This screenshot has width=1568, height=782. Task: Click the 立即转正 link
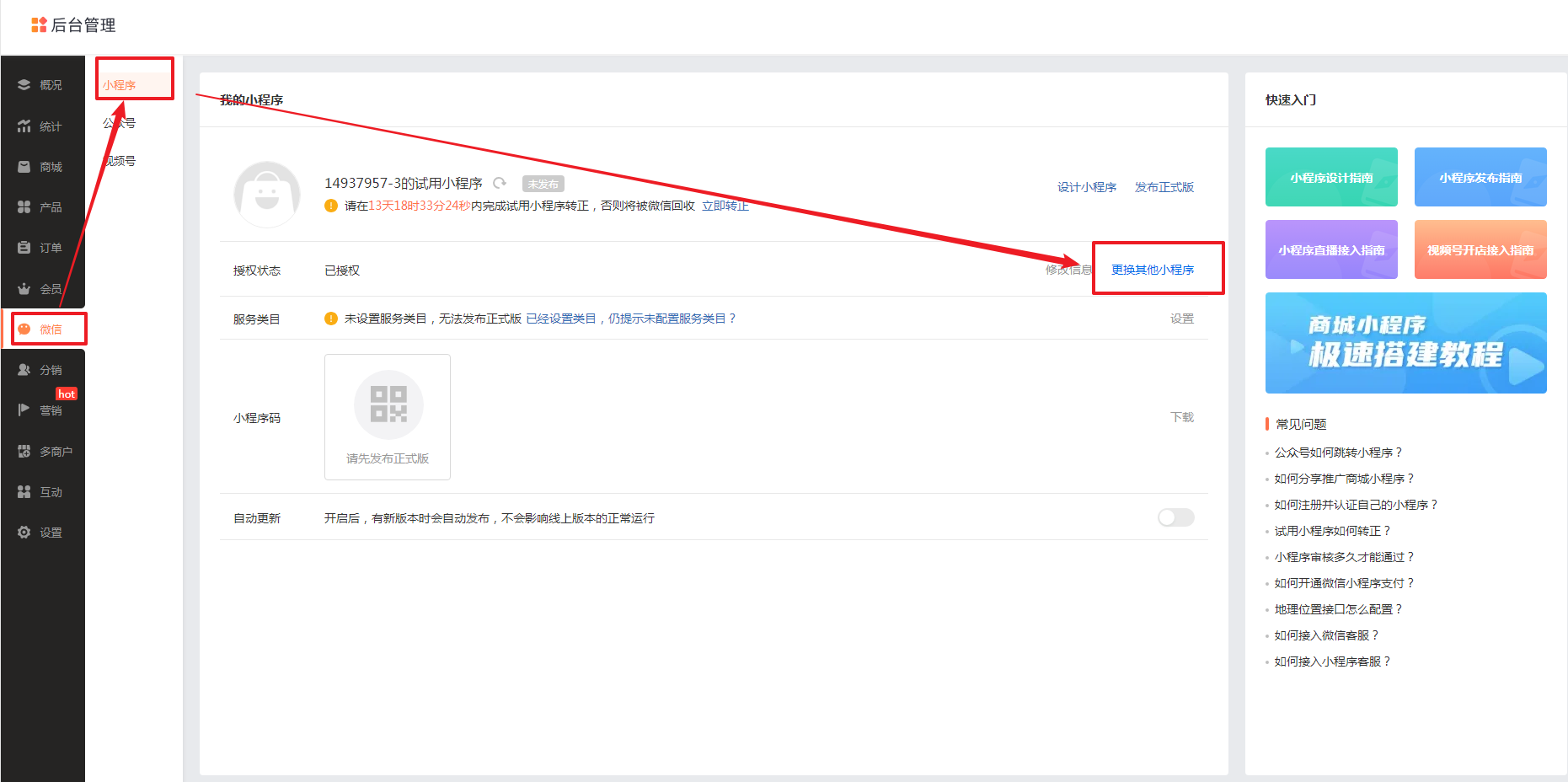pyautogui.click(x=725, y=206)
